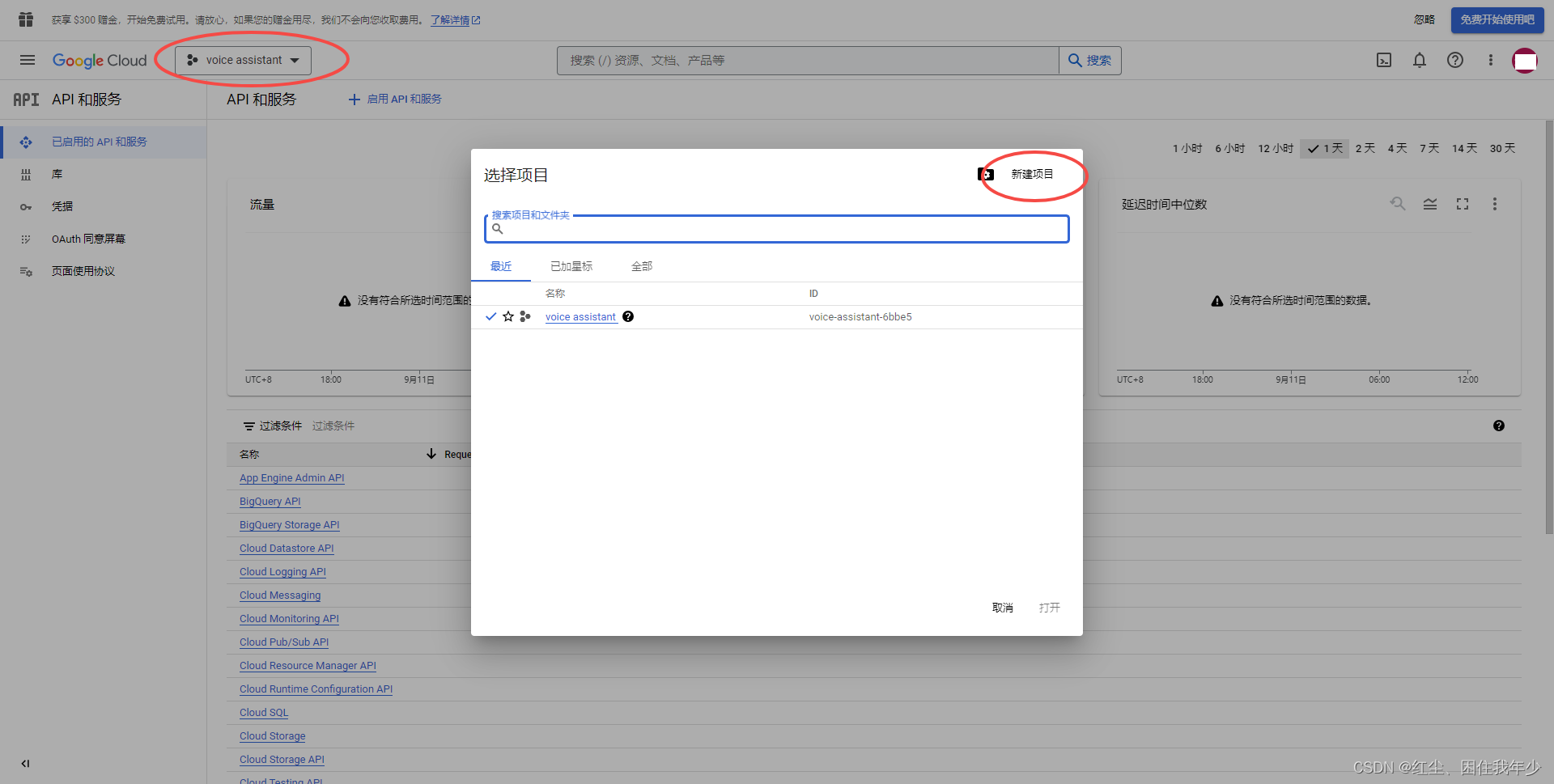Click the 搜索 button
The width and height of the screenshot is (1554, 784).
1090,61
